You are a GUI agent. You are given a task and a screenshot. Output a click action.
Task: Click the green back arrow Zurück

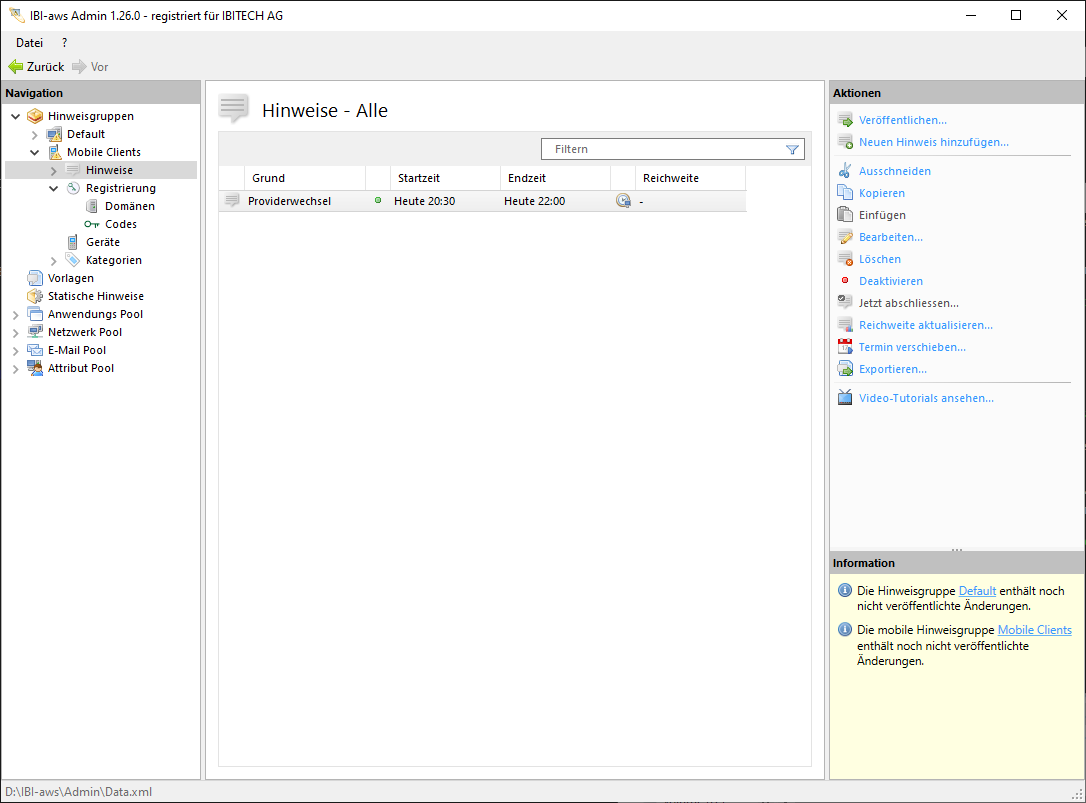15,67
